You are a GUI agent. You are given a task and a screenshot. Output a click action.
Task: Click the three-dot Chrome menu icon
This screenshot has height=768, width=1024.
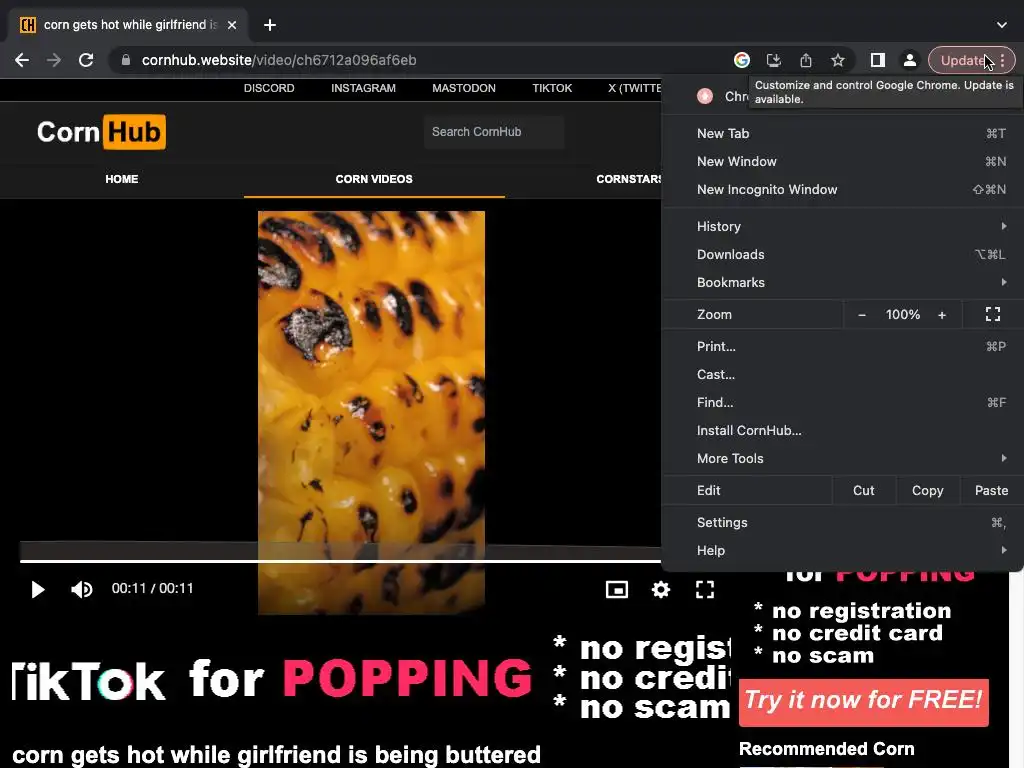[x=1002, y=60]
